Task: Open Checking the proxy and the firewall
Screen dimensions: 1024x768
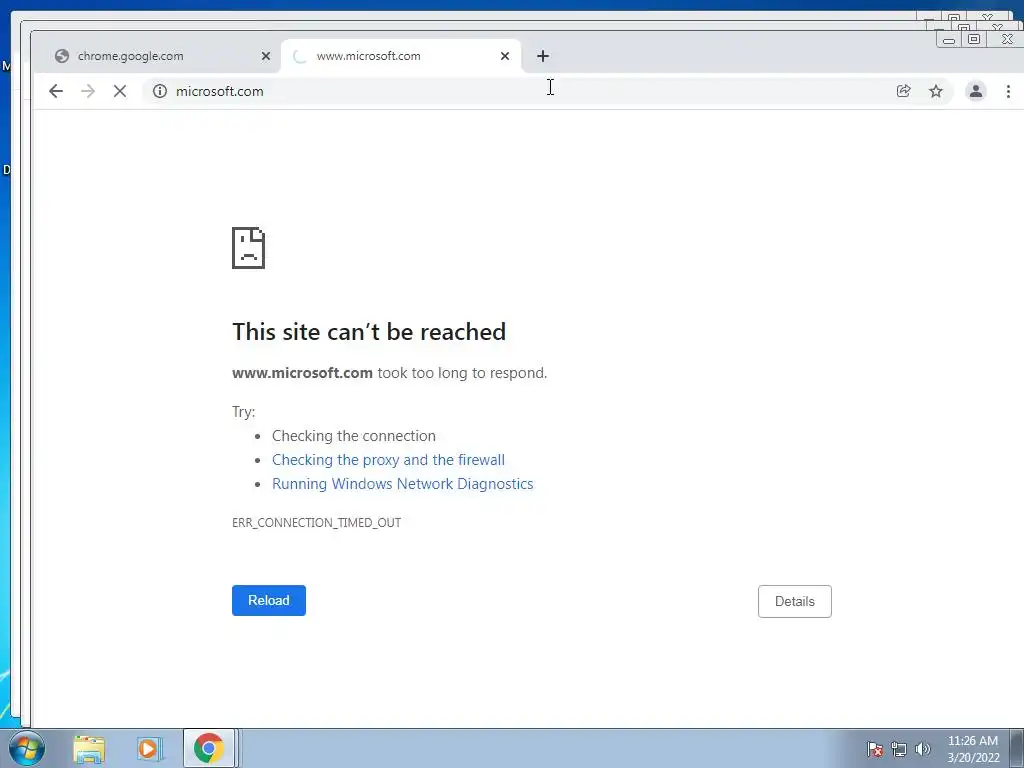Action: pos(388,460)
